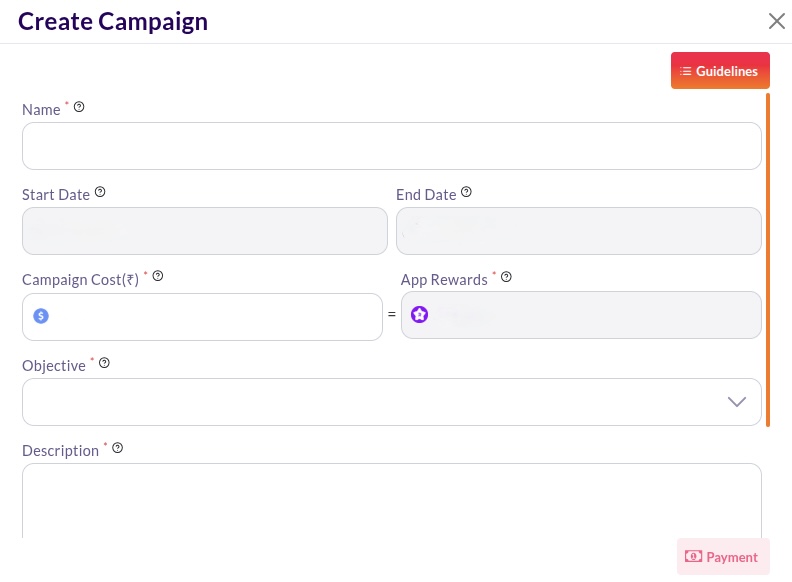Click the Start Date field
The image size is (792, 582).
pos(204,231)
